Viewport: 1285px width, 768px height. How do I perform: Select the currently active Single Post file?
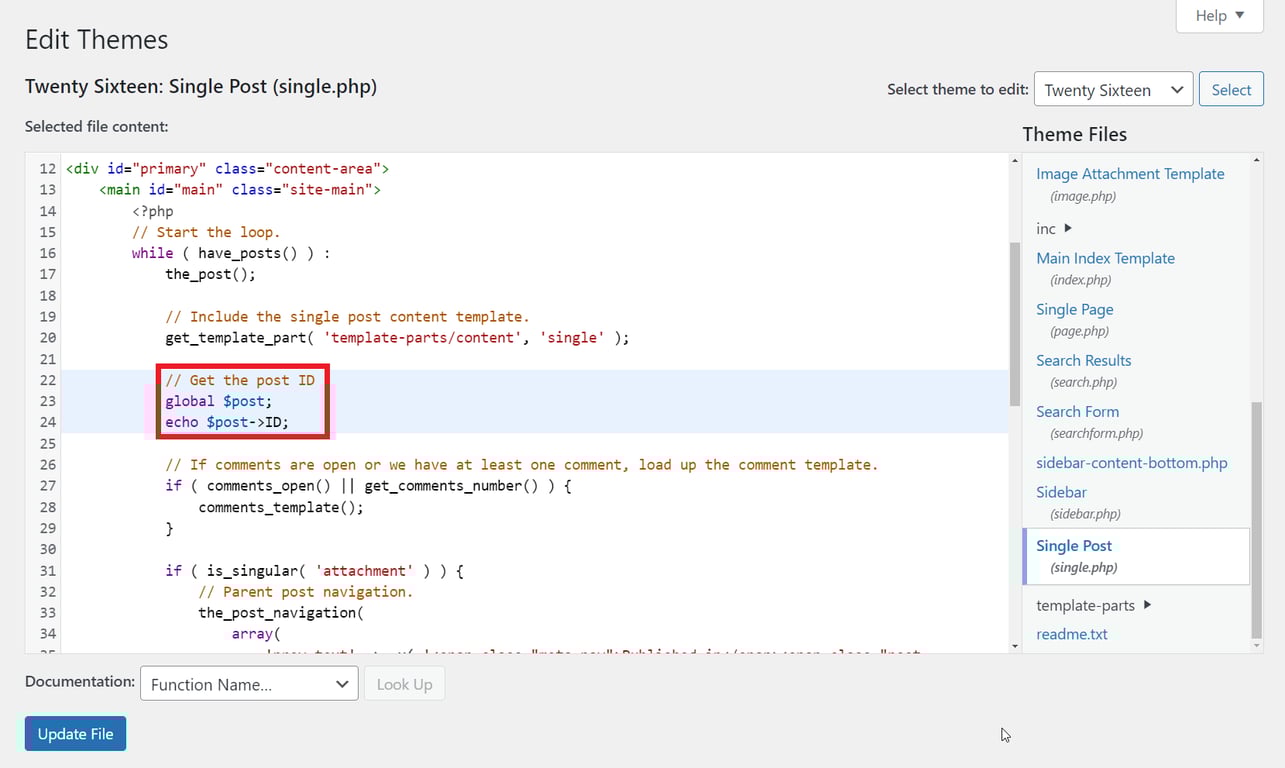[1073, 545]
